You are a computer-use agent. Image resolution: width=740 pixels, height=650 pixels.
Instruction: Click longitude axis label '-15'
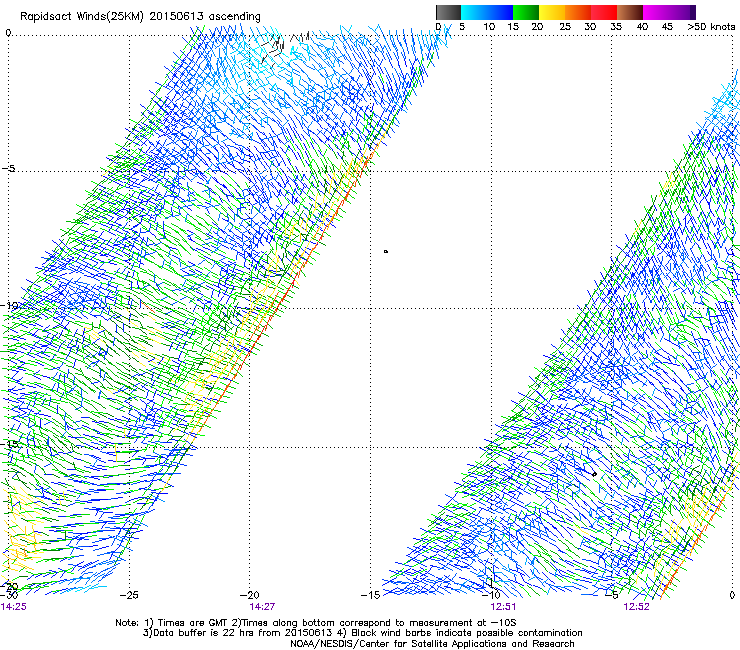[370, 595]
